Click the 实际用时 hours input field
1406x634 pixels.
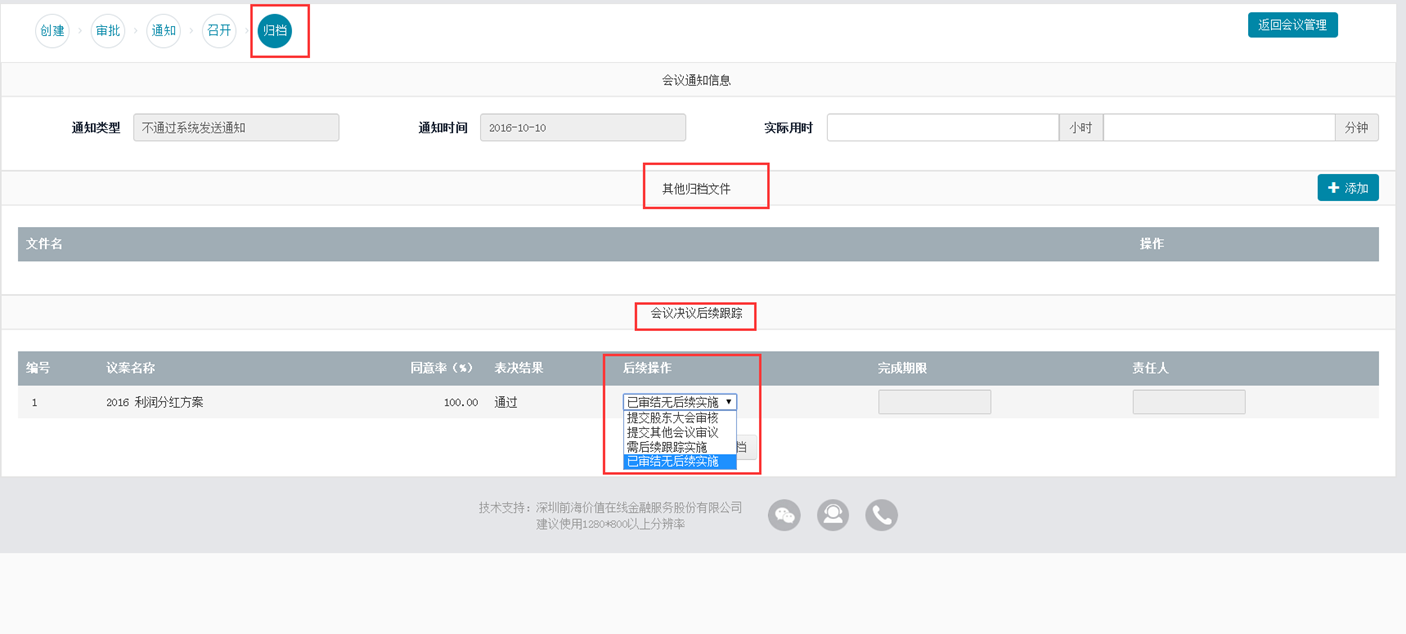(x=943, y=128)
